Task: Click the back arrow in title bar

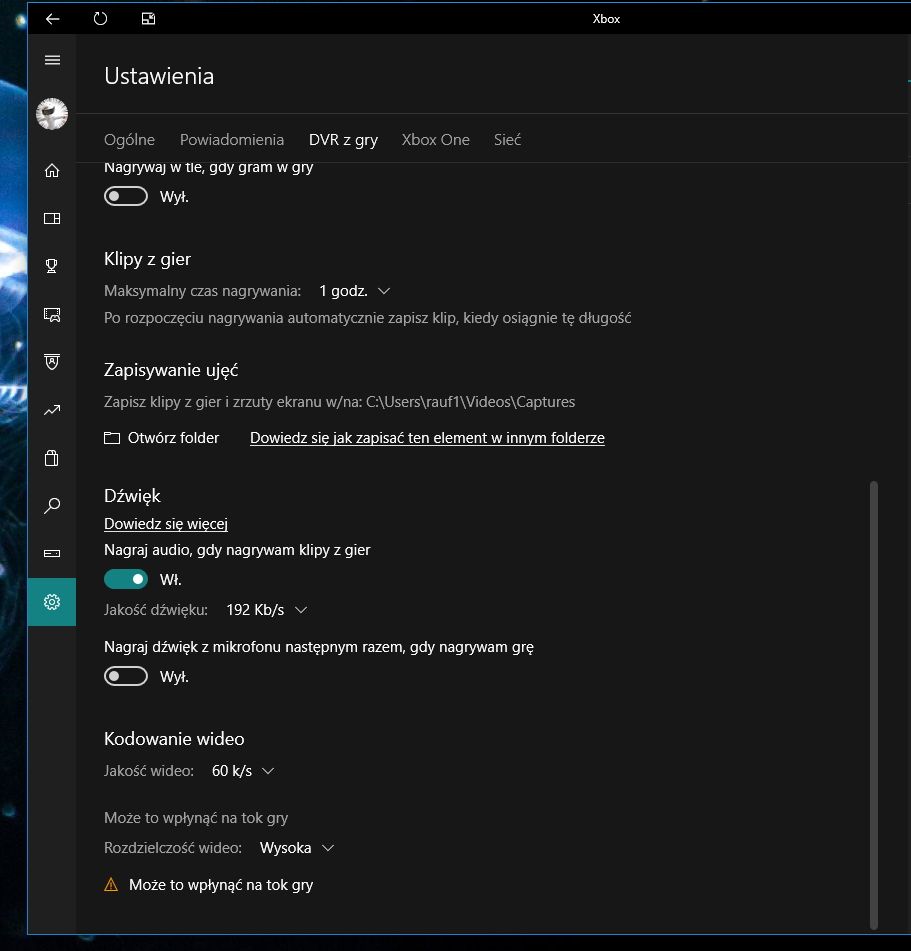Action: tap(52, 19)
